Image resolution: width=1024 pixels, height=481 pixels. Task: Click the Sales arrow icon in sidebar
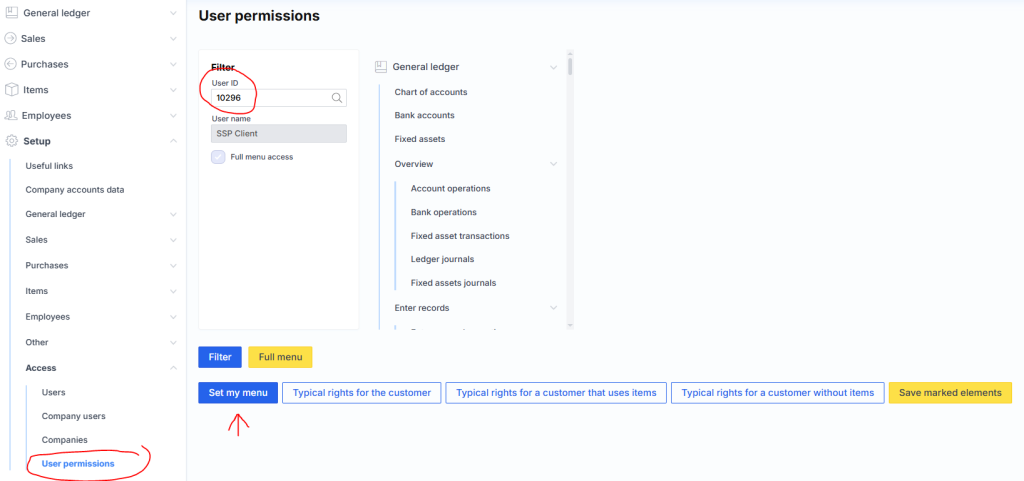11,38
